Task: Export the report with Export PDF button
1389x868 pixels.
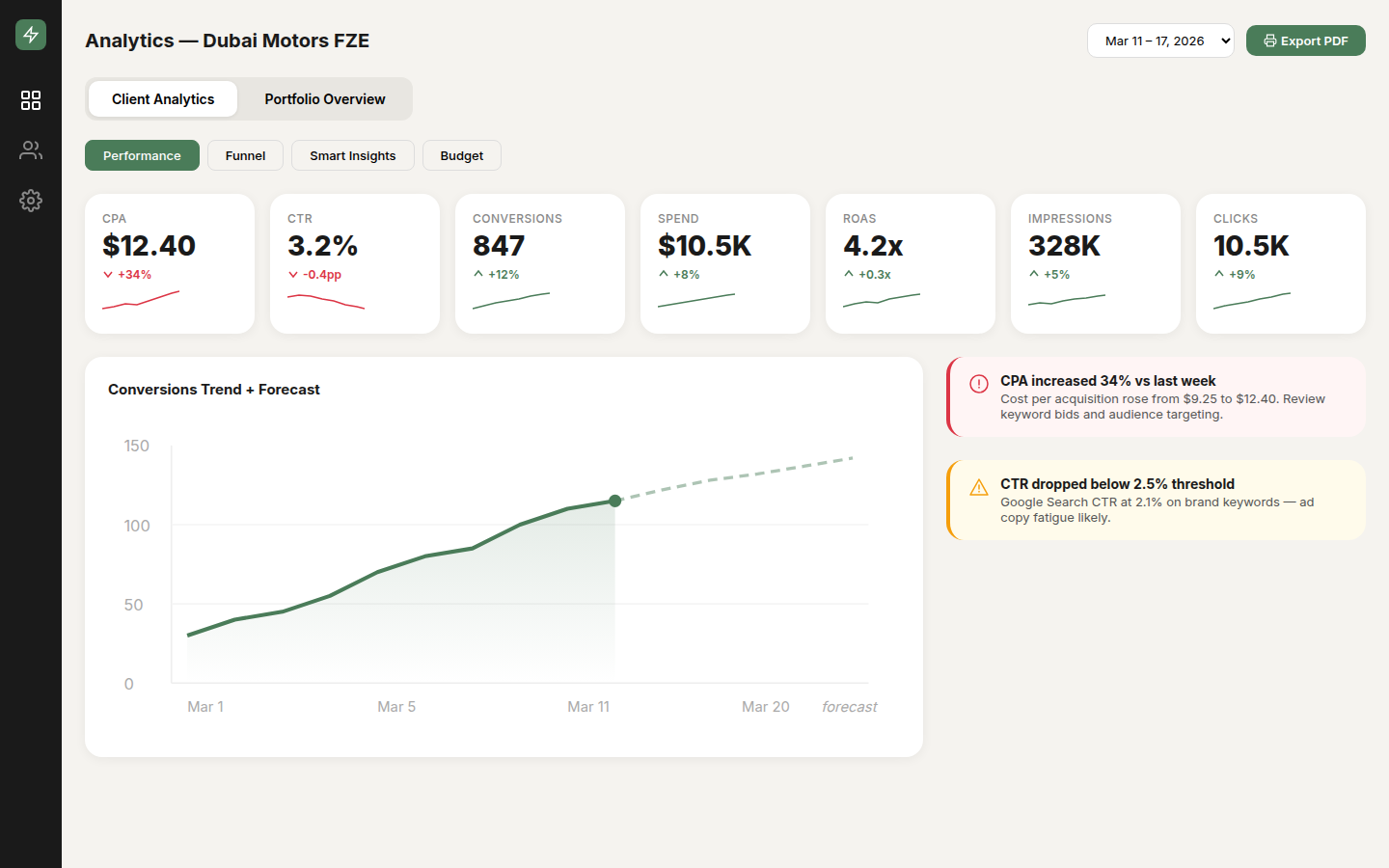Action: pos(1306,41)
